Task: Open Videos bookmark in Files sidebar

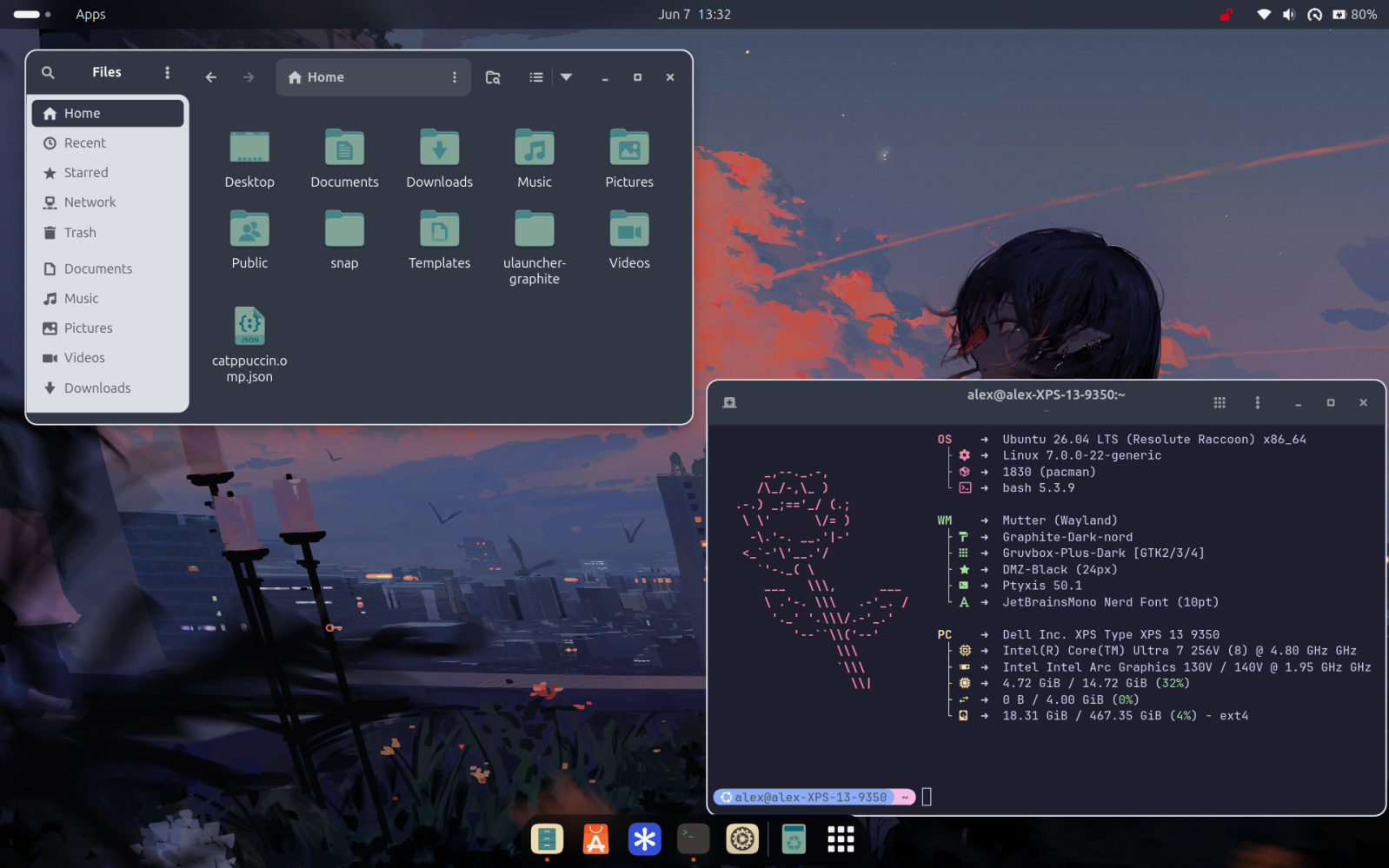Action: coord(108,357)
